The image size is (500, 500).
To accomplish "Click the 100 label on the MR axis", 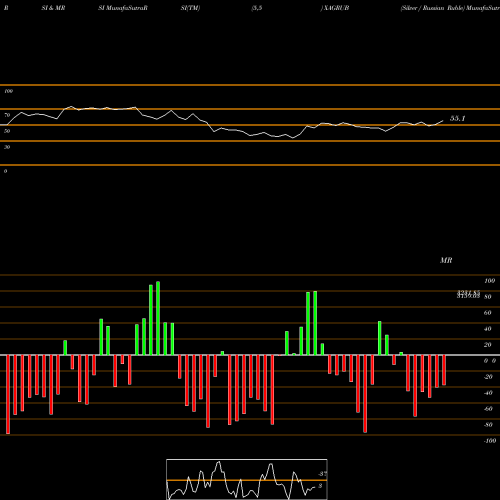I will (490, 281).
